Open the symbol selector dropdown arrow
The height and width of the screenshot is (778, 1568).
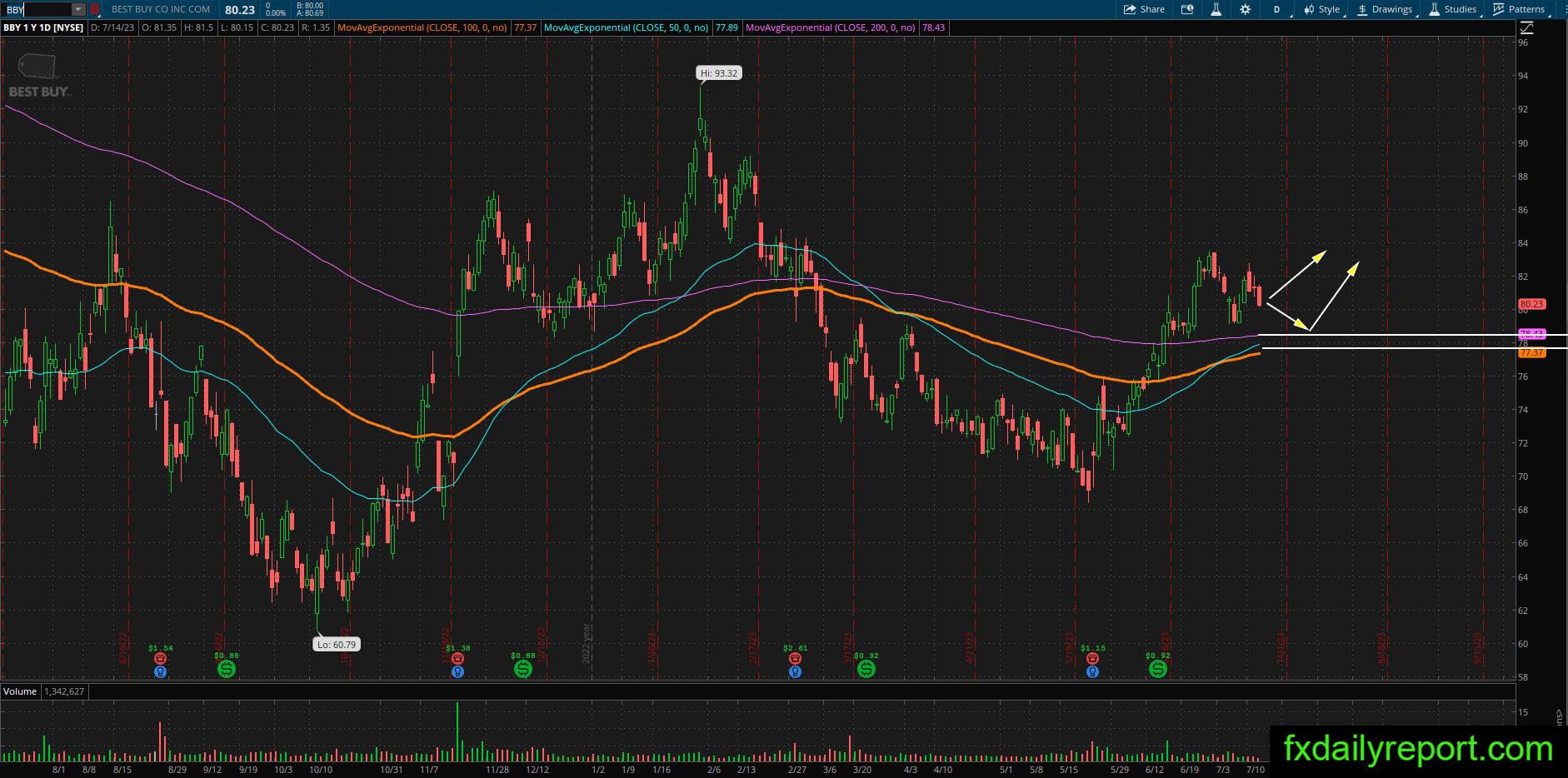pyautogui.click(x=77, y=9)
